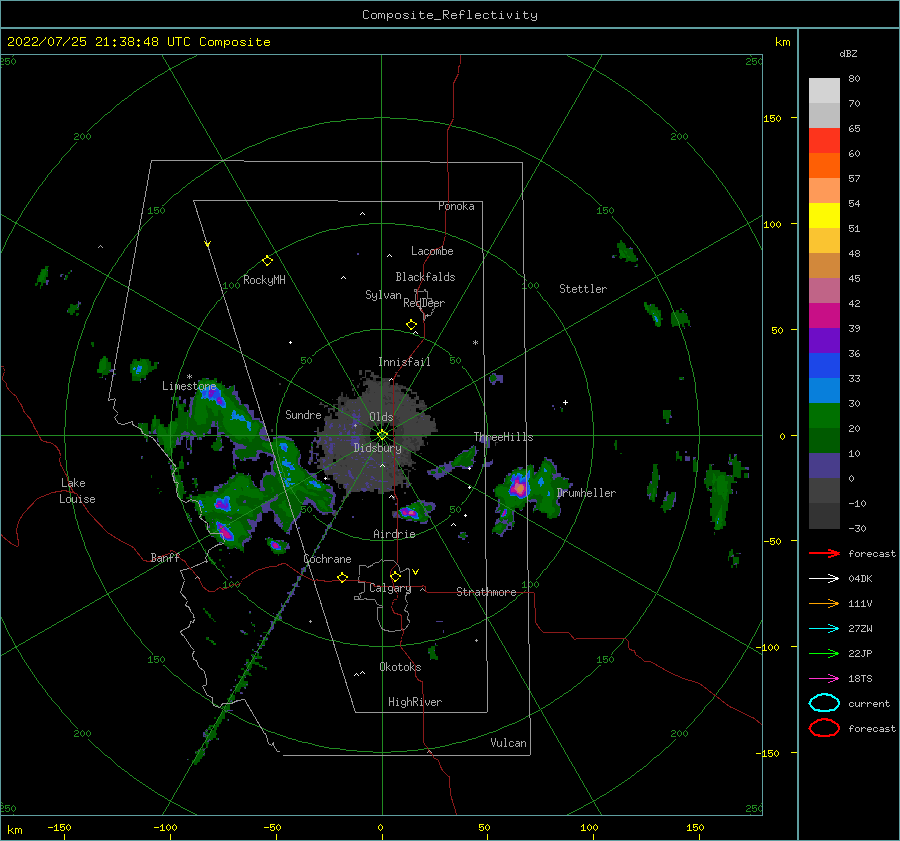Click the Didsbury label
This screenshot has height=841, width=900.
[x=377, y=448]
